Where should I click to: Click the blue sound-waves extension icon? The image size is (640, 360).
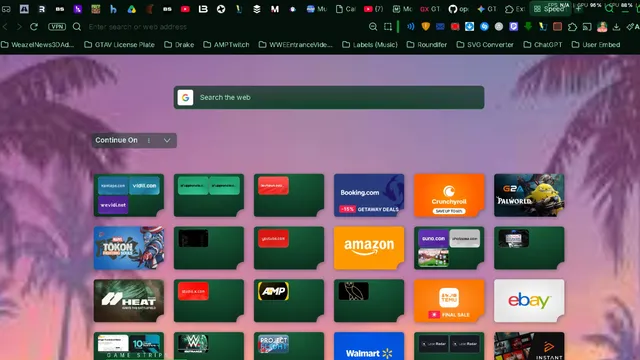click(x=410, y=27)
